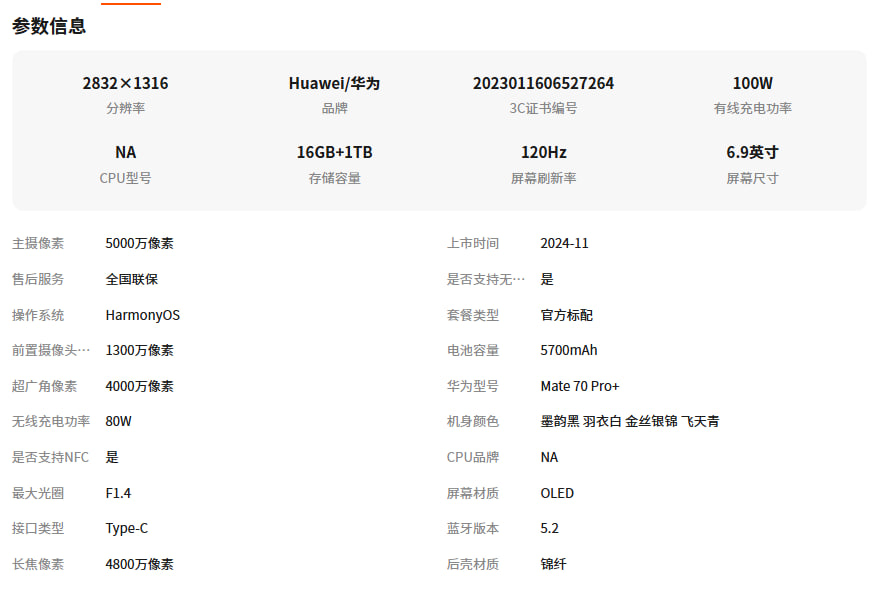This screenshot has height=606, width=880.
Task: Click the truncated 前置摄像头… label
Action: [51, 350]
